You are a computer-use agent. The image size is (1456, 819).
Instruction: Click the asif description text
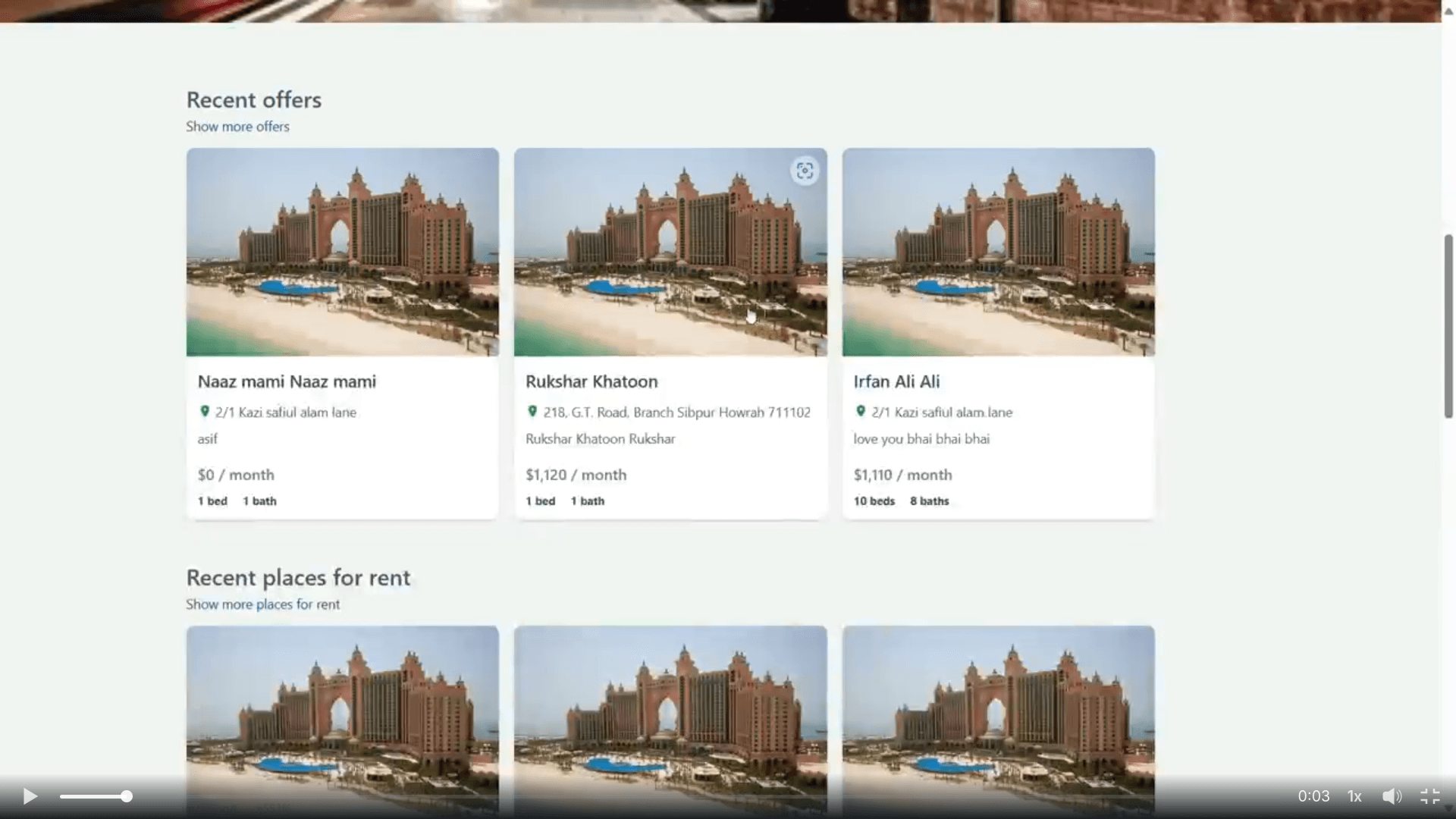point(207,439)
